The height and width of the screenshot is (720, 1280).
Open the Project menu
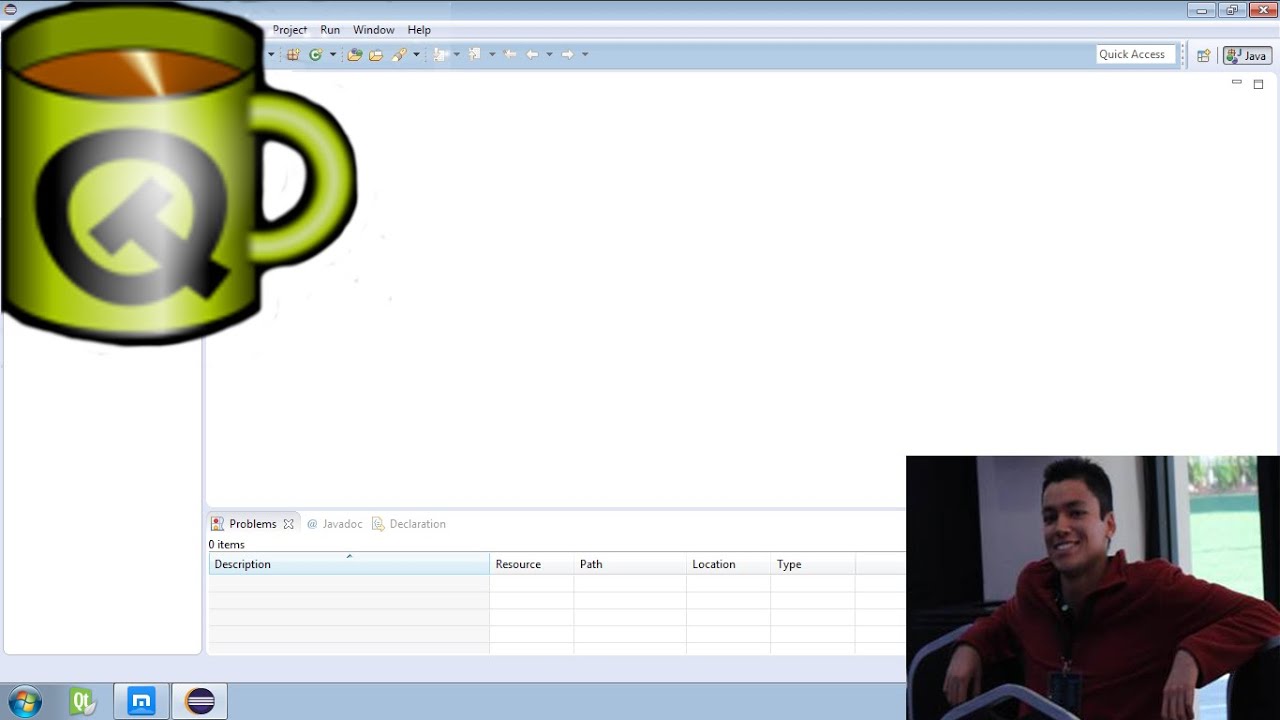pyautogui.click(x=290, y=30)
